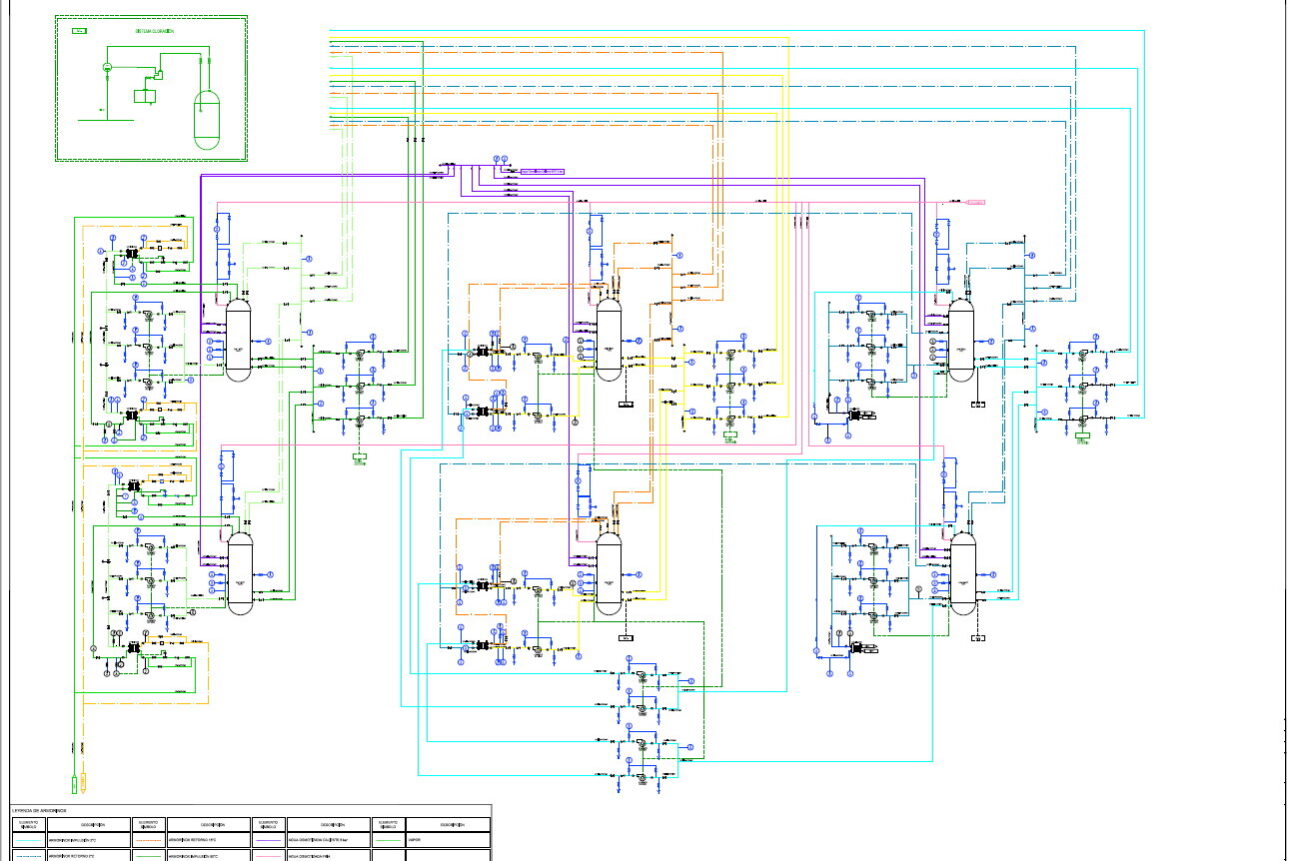Click the SISTEMA CLORACIÓN title text
Screen dimensions: 1291x861
(155, 31)
